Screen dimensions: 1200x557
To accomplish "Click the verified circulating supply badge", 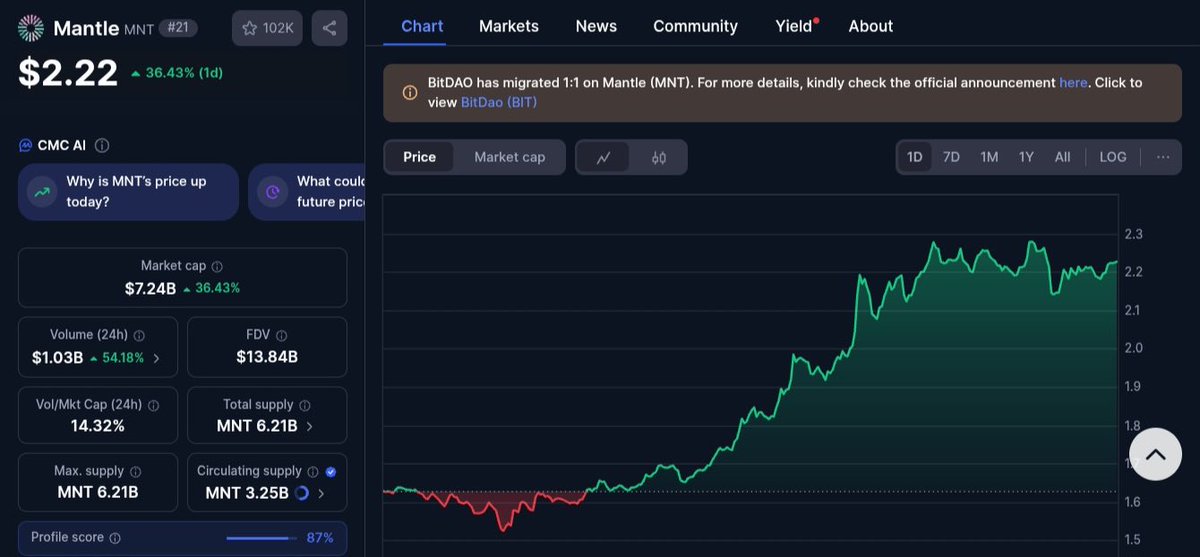I will tap(331, 471).
